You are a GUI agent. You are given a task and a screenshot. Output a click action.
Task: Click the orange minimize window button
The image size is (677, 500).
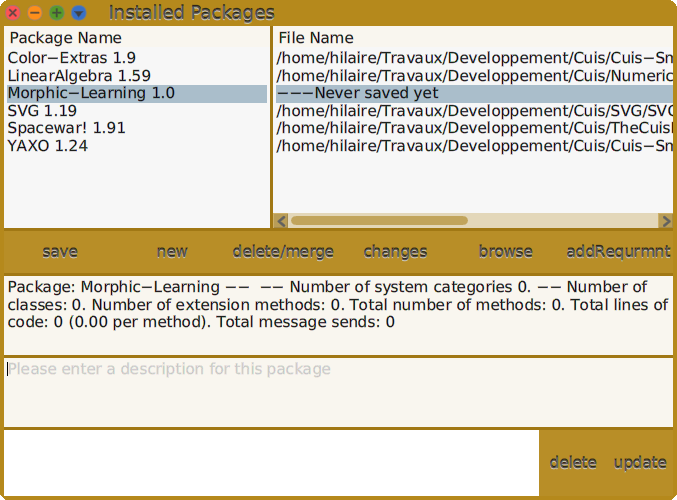[x=35, y=13]
